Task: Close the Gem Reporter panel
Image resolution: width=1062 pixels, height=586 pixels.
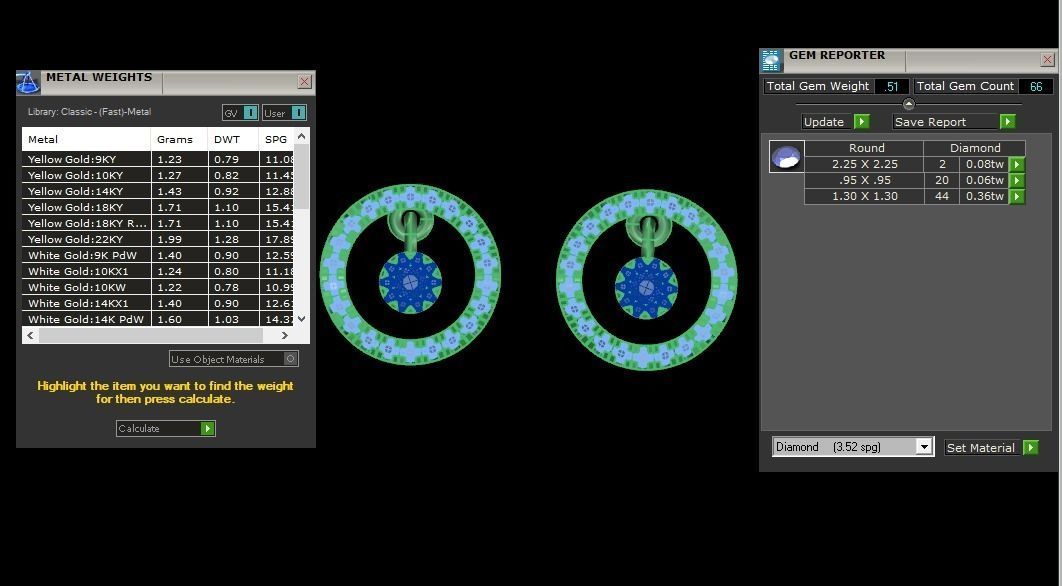Action: click(1048, 60)
